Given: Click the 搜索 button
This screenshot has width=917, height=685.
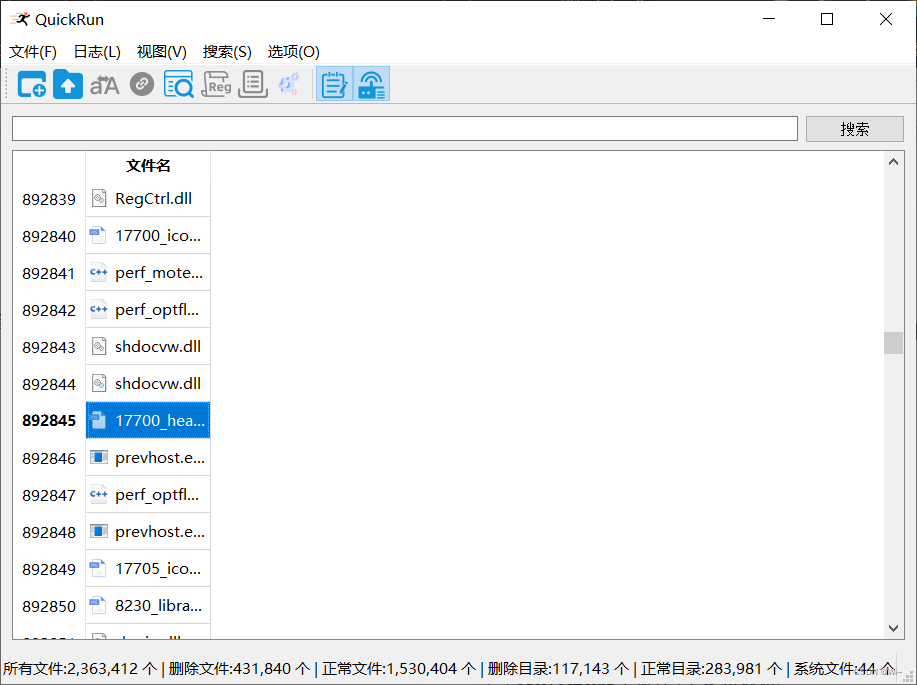Looking at the screenshot, I should [854, 128].
